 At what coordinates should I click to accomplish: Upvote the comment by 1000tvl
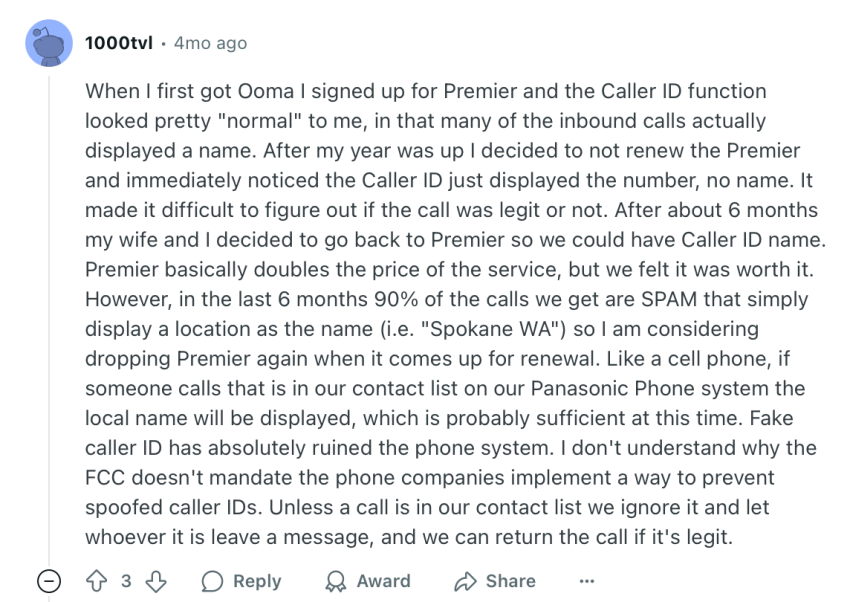click(98, 581)
